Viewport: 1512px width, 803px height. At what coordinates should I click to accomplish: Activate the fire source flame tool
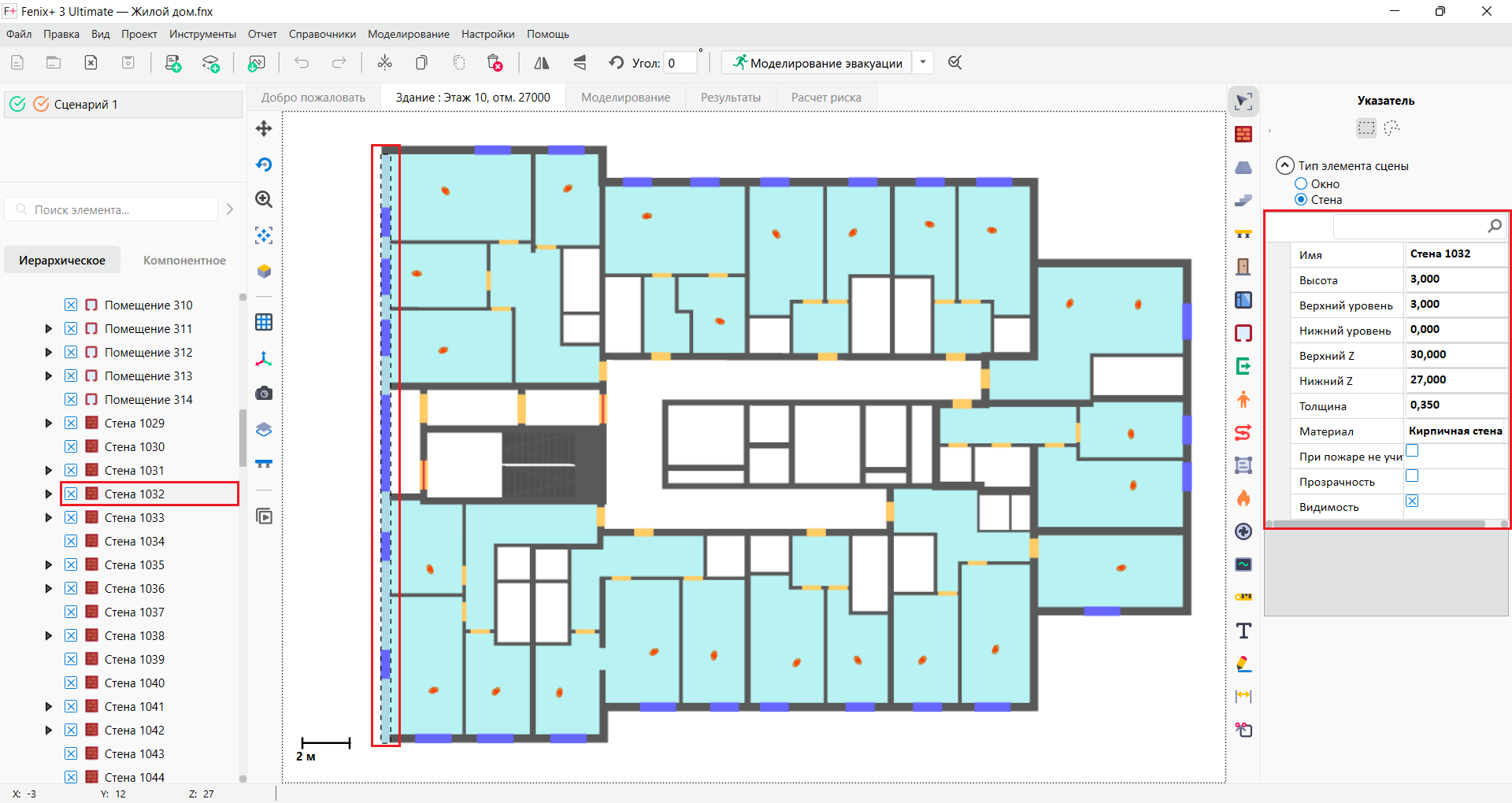1243,498
